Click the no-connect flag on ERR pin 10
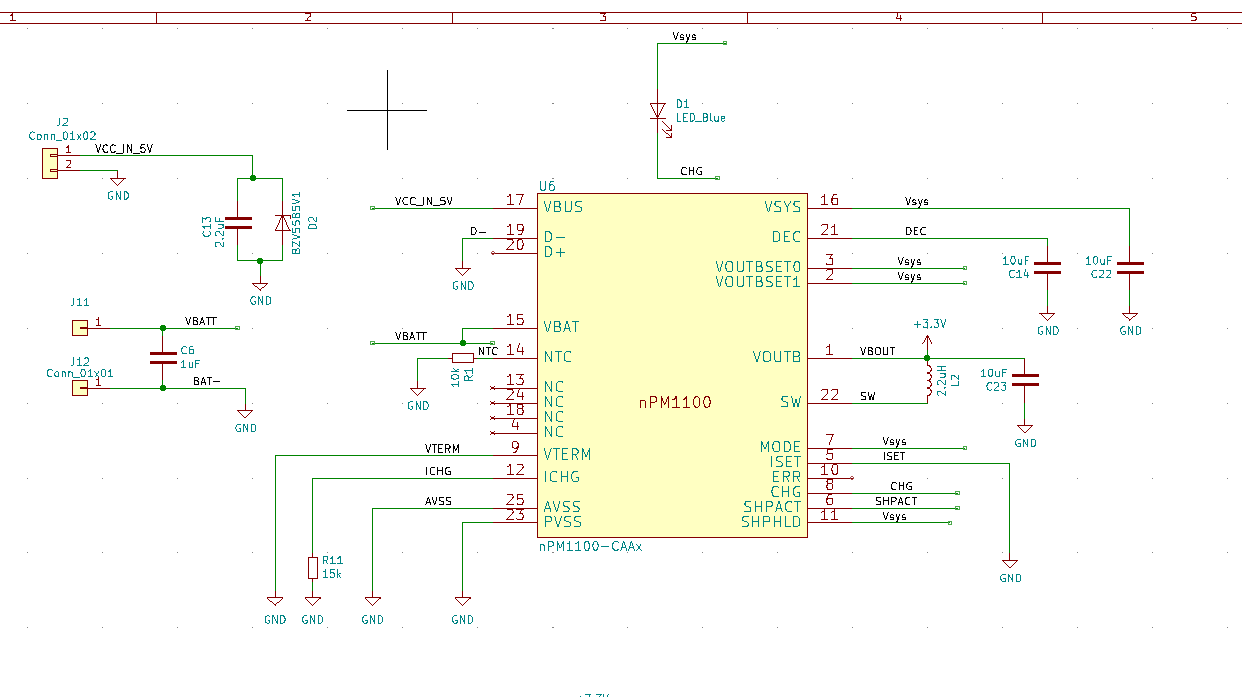This screenshot has height=697, width=1242. [851, 477]
